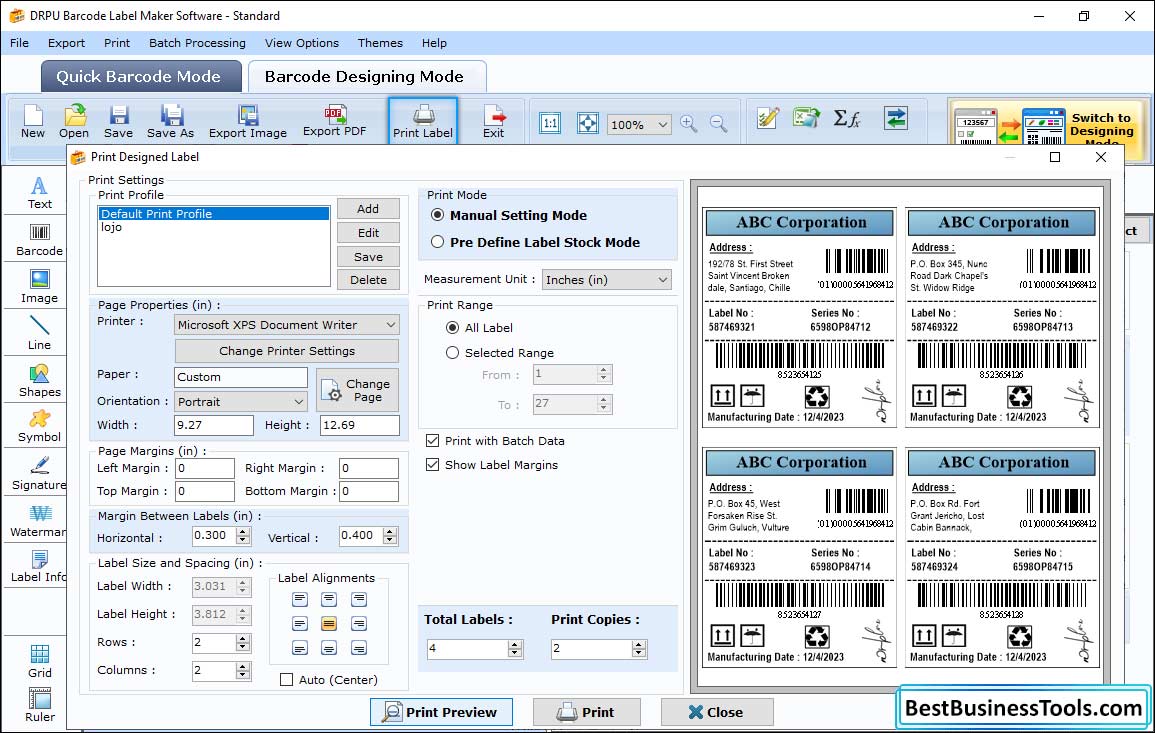Click the zoom out magnifier icon
The width and height of the screenshot is (1155, 733).
click(718, 123)
